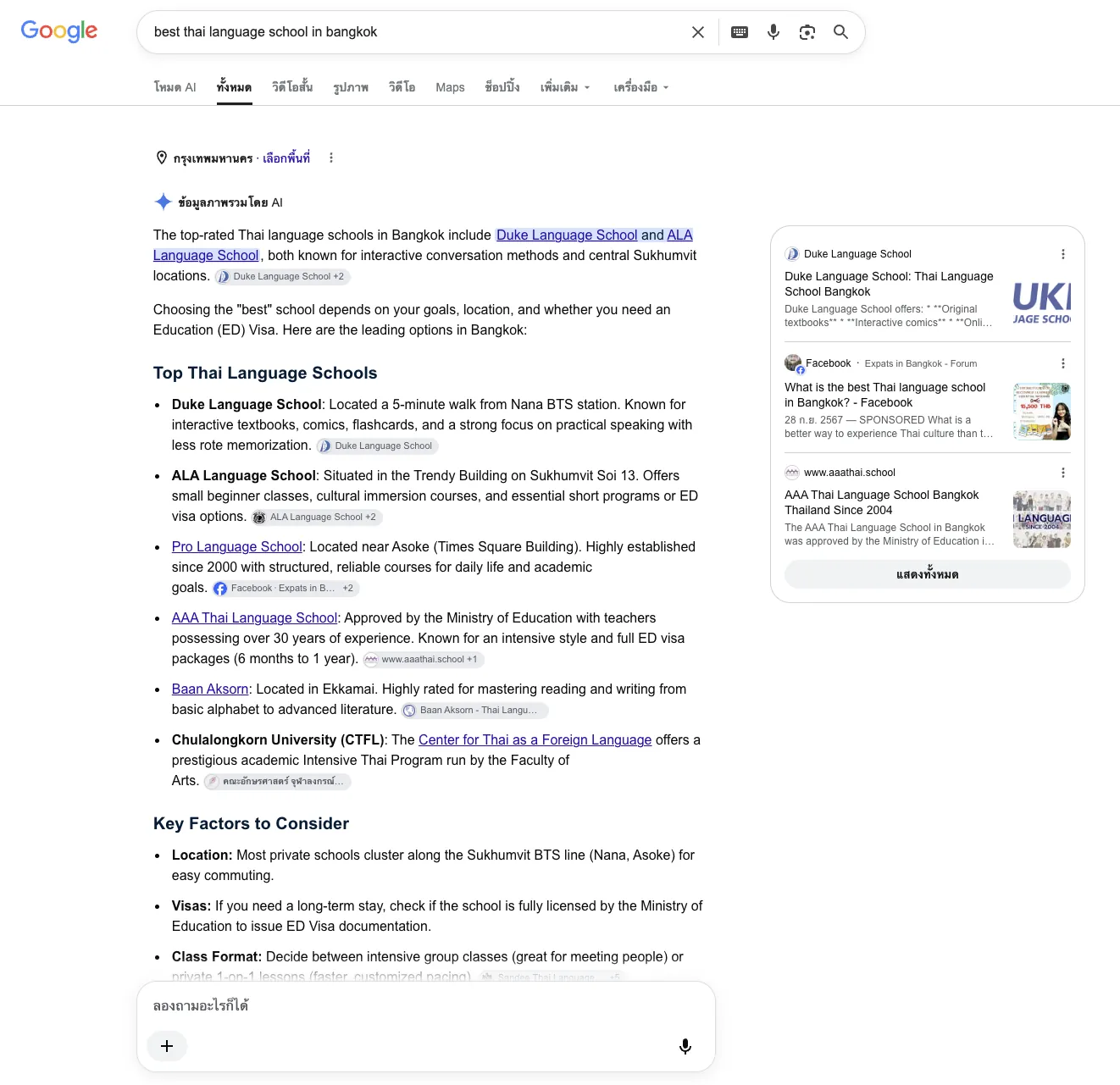Click the AI overview sparkle icon
Screen dimensions: 1120x1085
[164, 202]
